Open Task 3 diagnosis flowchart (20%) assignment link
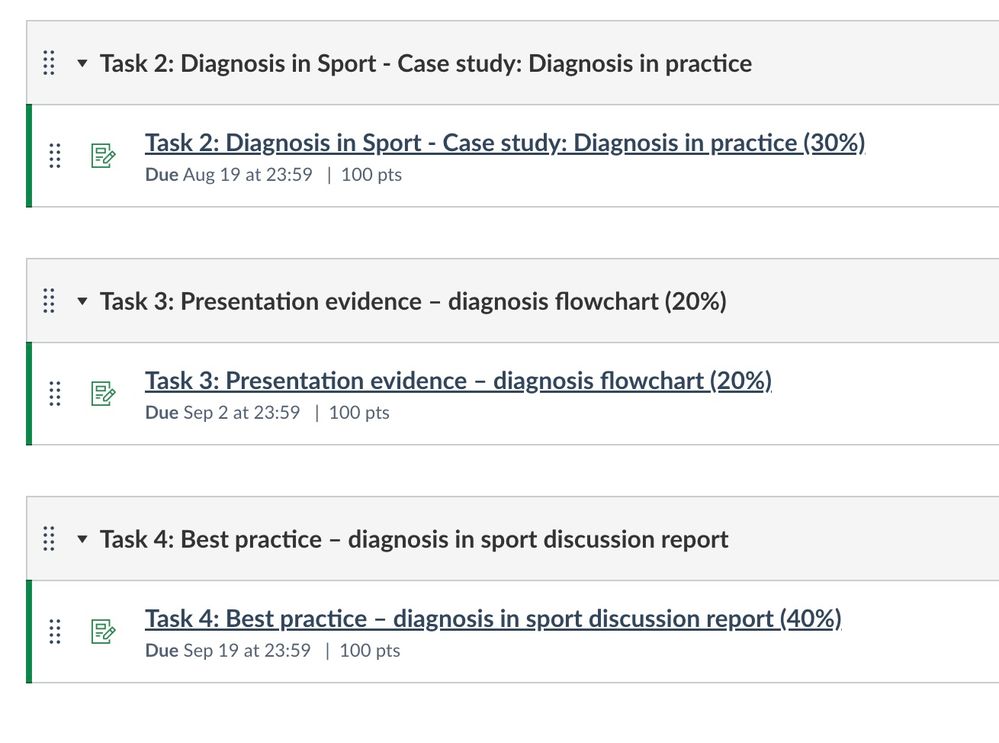Screen dimensions: 999x743 click(x=458, y=381)
